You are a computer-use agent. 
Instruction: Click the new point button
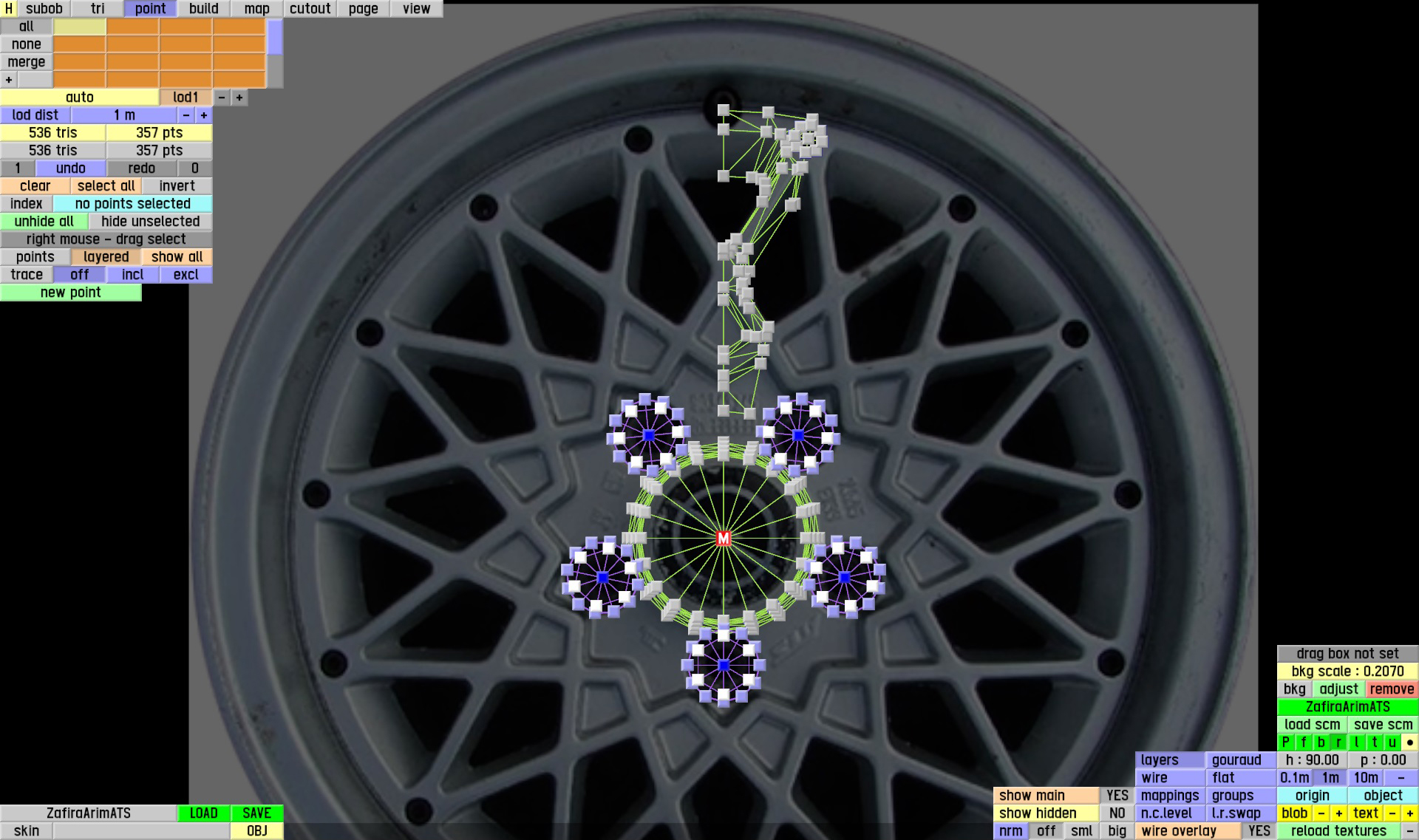(70, 293)
